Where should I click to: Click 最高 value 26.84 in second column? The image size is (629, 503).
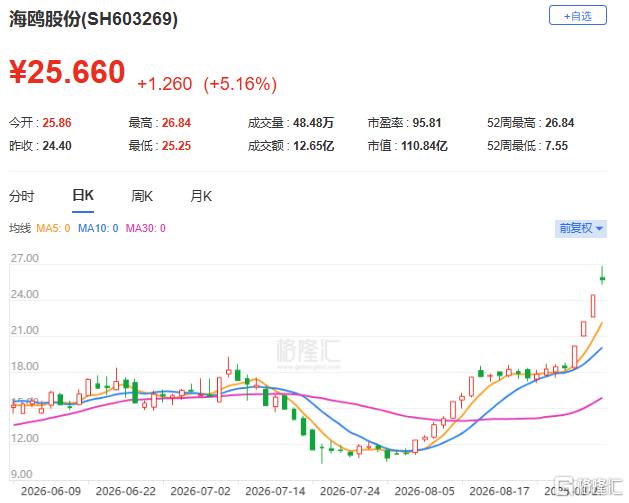176,123
